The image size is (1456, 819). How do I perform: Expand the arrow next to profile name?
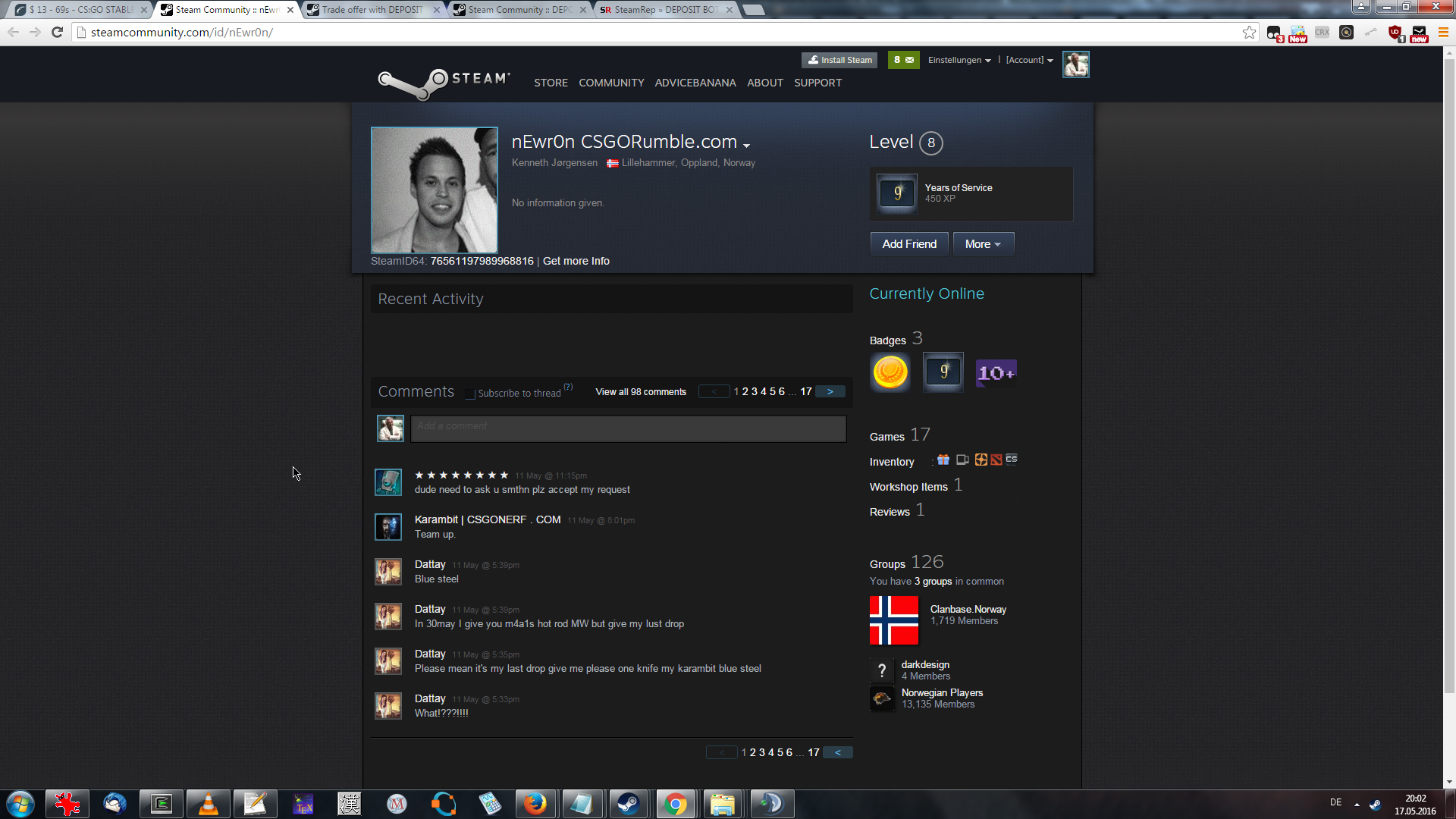[747, 145]
